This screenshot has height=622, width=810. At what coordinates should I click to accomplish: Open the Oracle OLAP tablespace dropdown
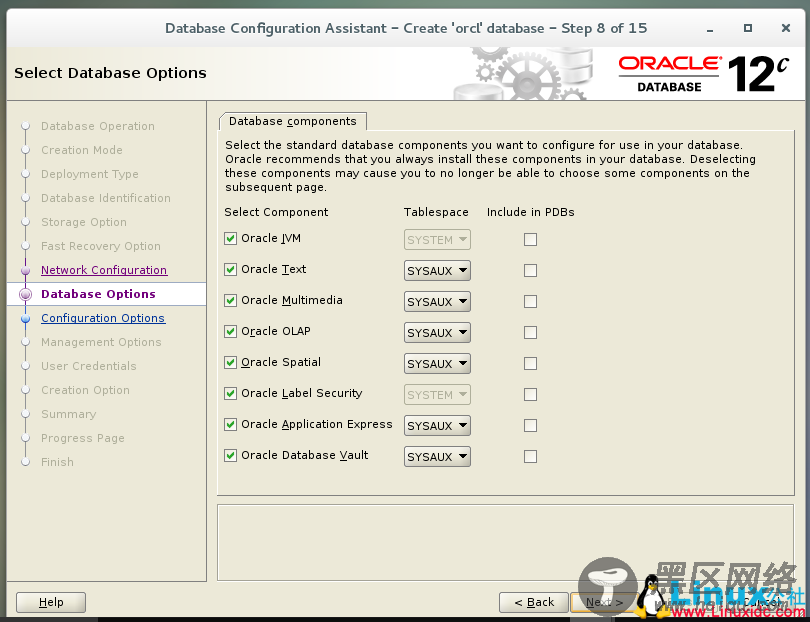pyautogui.click(x=437, y=333)
